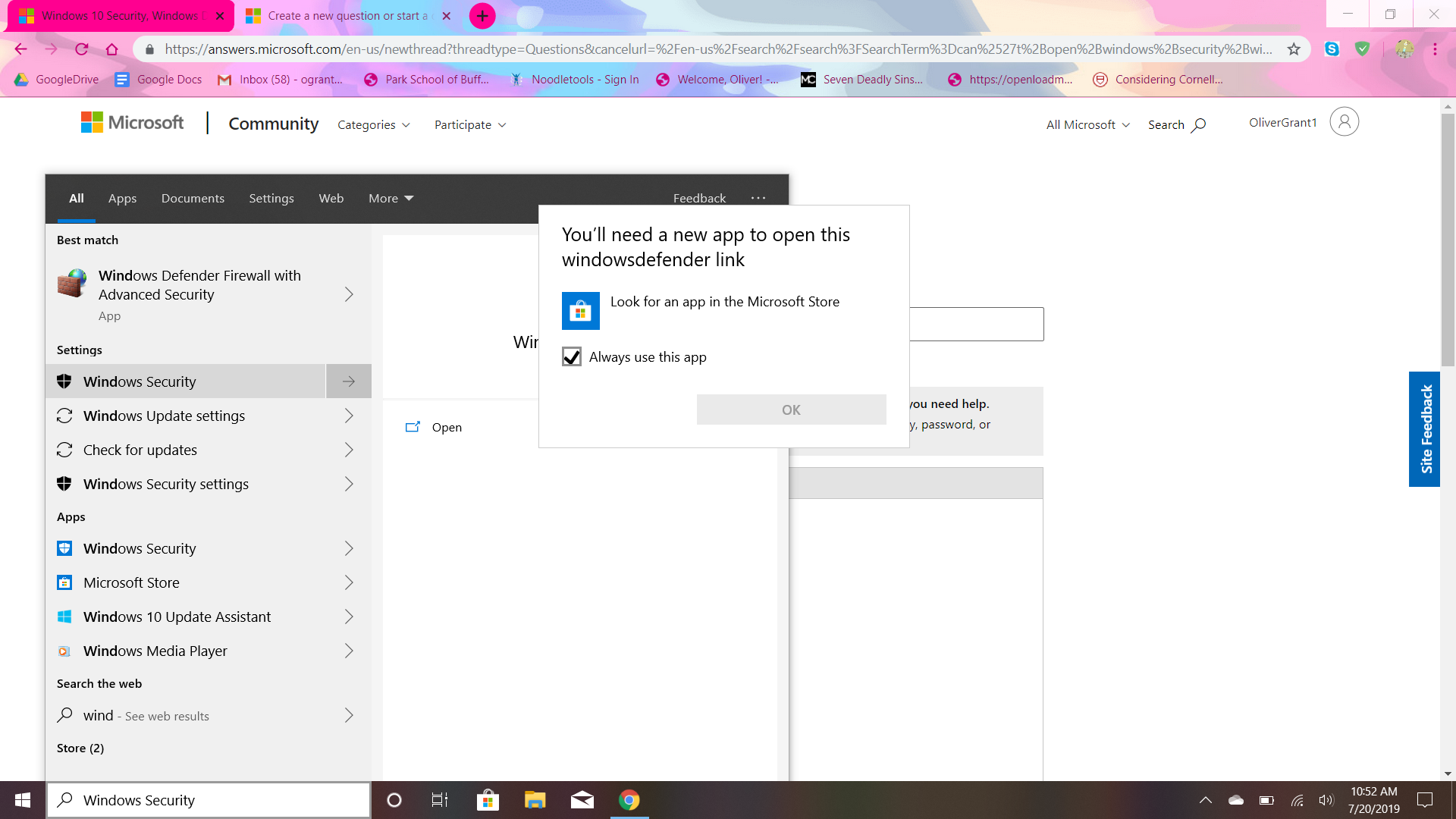Image resolution: width=1456 pixels, height=819 pixels.
Task: Open Google Docs bookmark
Action: [158, 80]
